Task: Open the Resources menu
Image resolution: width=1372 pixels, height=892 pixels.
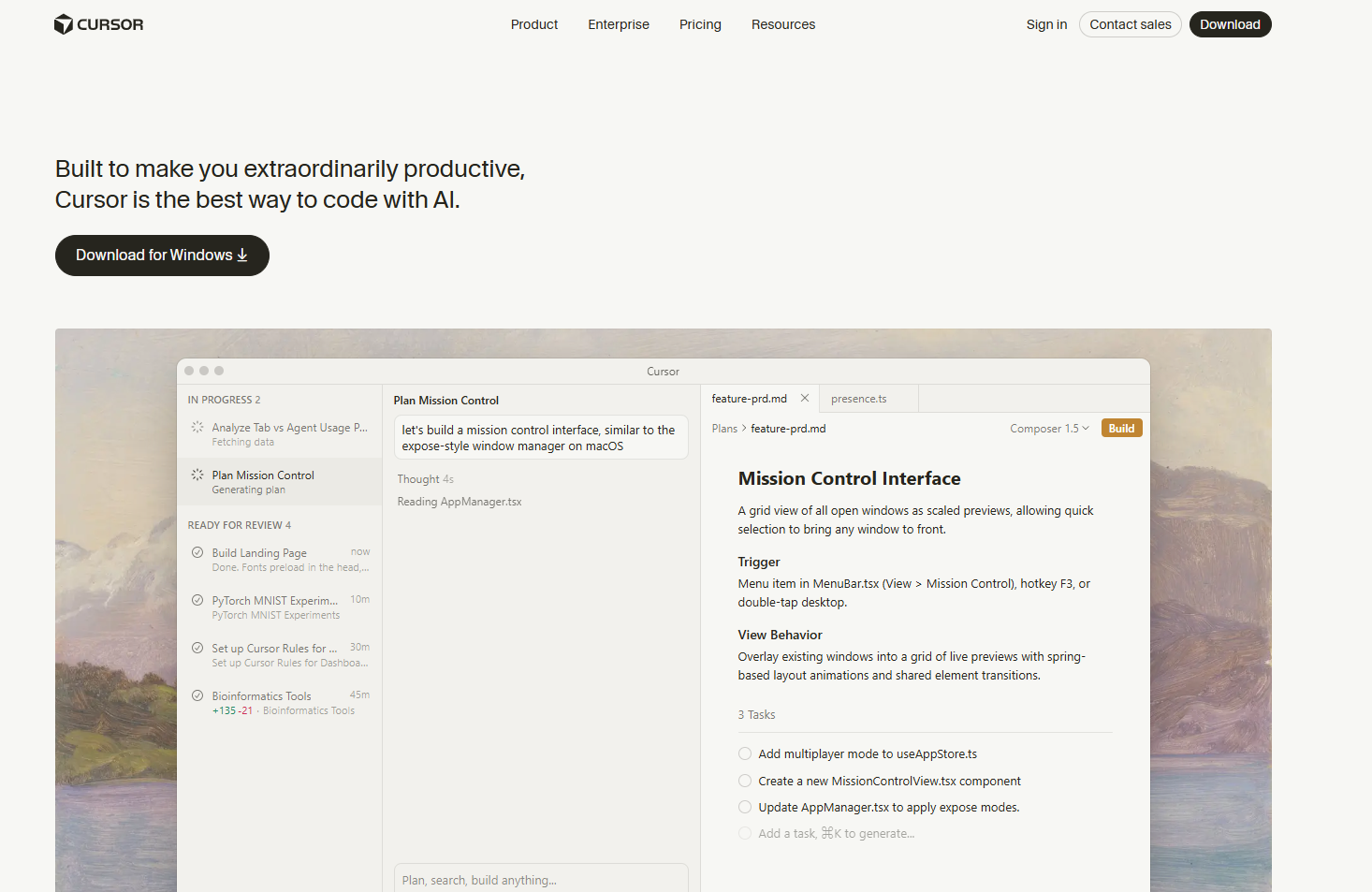Action: (783, 24)
